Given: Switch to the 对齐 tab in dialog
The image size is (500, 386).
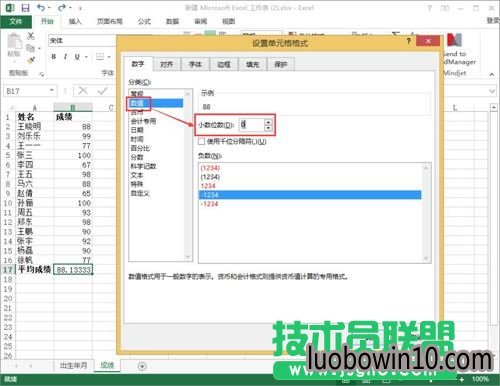Looking at the screenshot, I should click(x=166, y=64).
